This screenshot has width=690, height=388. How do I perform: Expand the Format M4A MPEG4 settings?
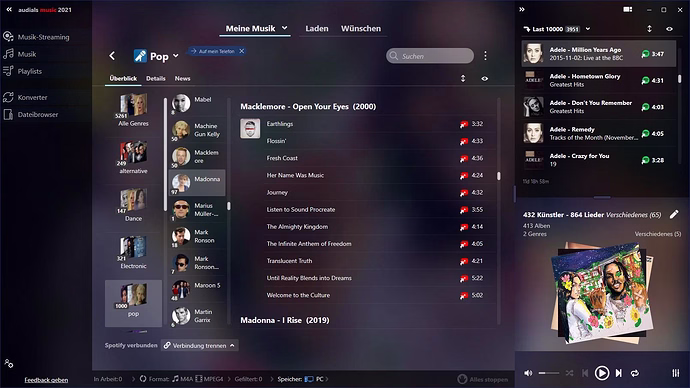(x=229, y=379)
